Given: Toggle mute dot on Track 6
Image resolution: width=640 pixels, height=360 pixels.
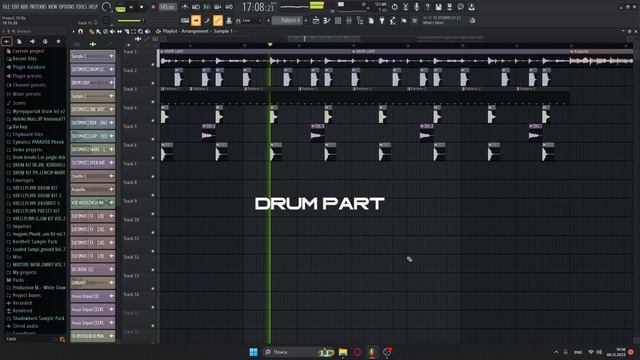Looking at the screenshot, I should (153, 158).
